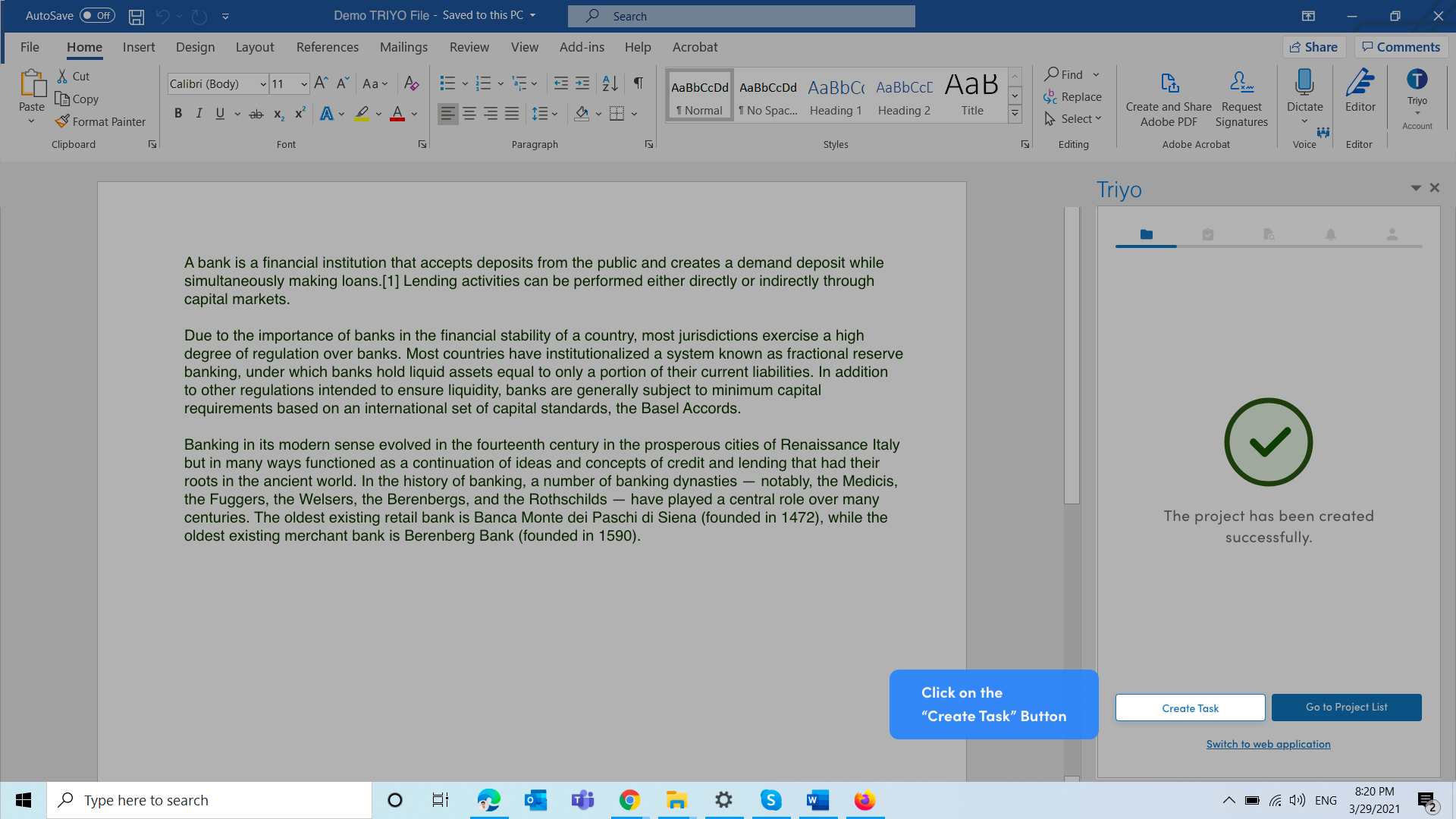Open the Text Effects icon
The height and width of the screenshot is (819, 1456).
[x=326, y=114]
